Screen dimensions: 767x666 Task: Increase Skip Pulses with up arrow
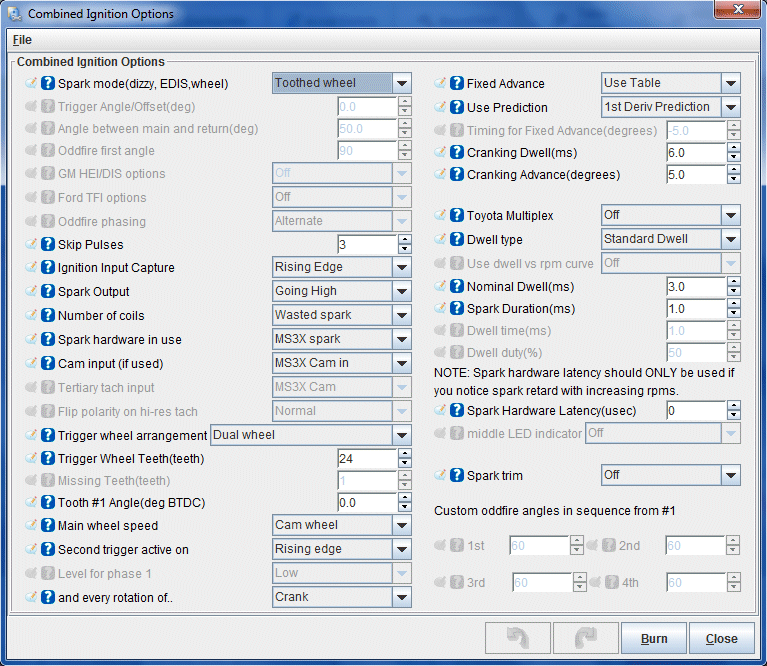(x=404, y=240)
